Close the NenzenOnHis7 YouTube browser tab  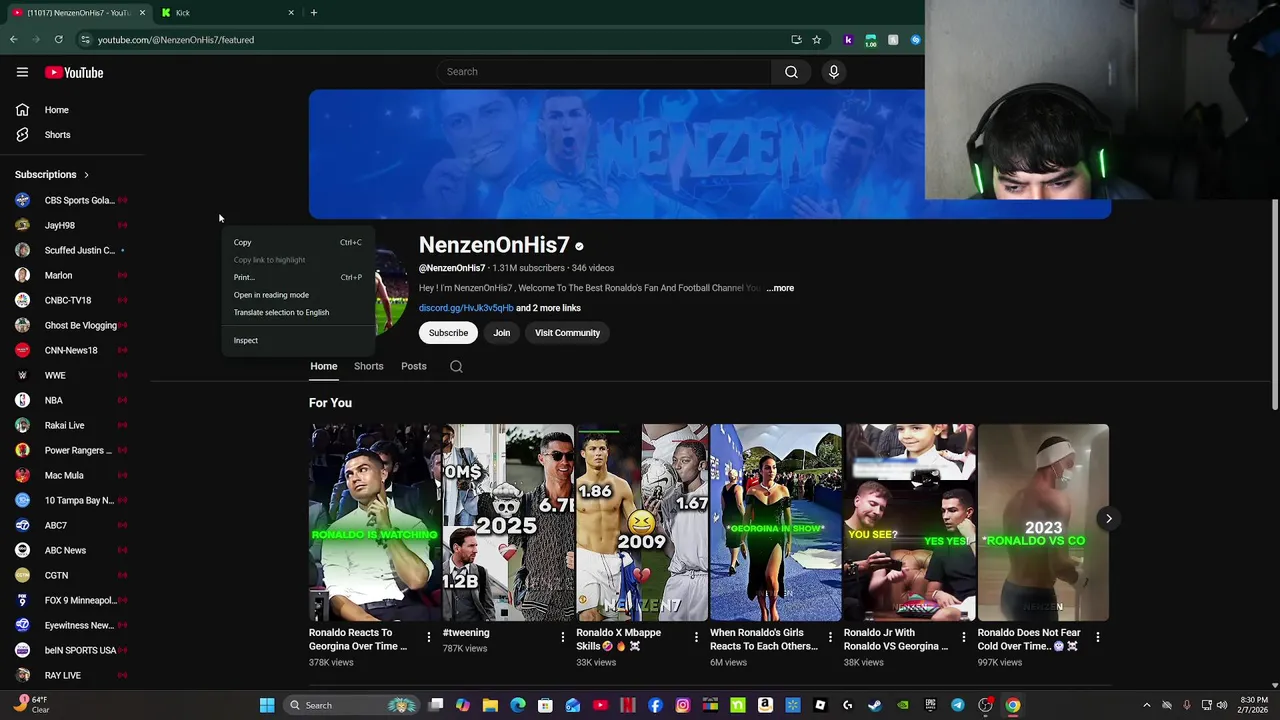pyautogui.click(x=141, y=13)
